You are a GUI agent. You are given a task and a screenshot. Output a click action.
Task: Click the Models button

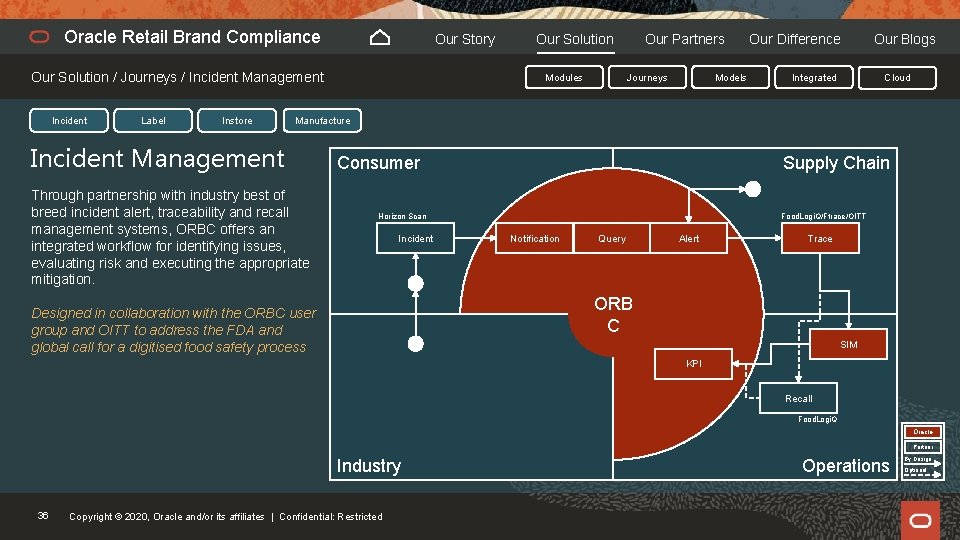[730, 78]
